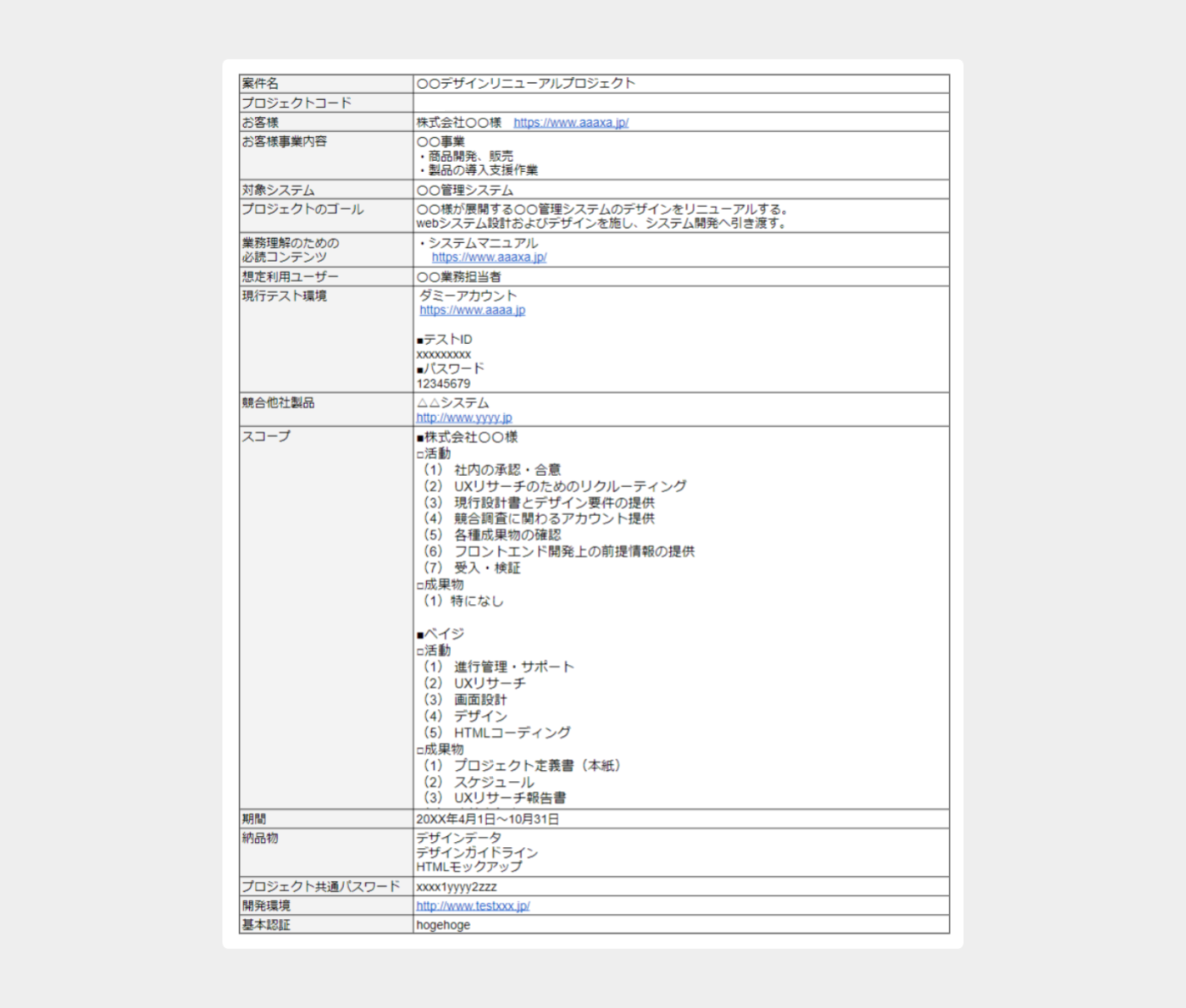The height and width of the screenshot is (1008, 1186).
Task: Click the period 20XX年4月1日〜10月31日
Action: pos(487,819)
